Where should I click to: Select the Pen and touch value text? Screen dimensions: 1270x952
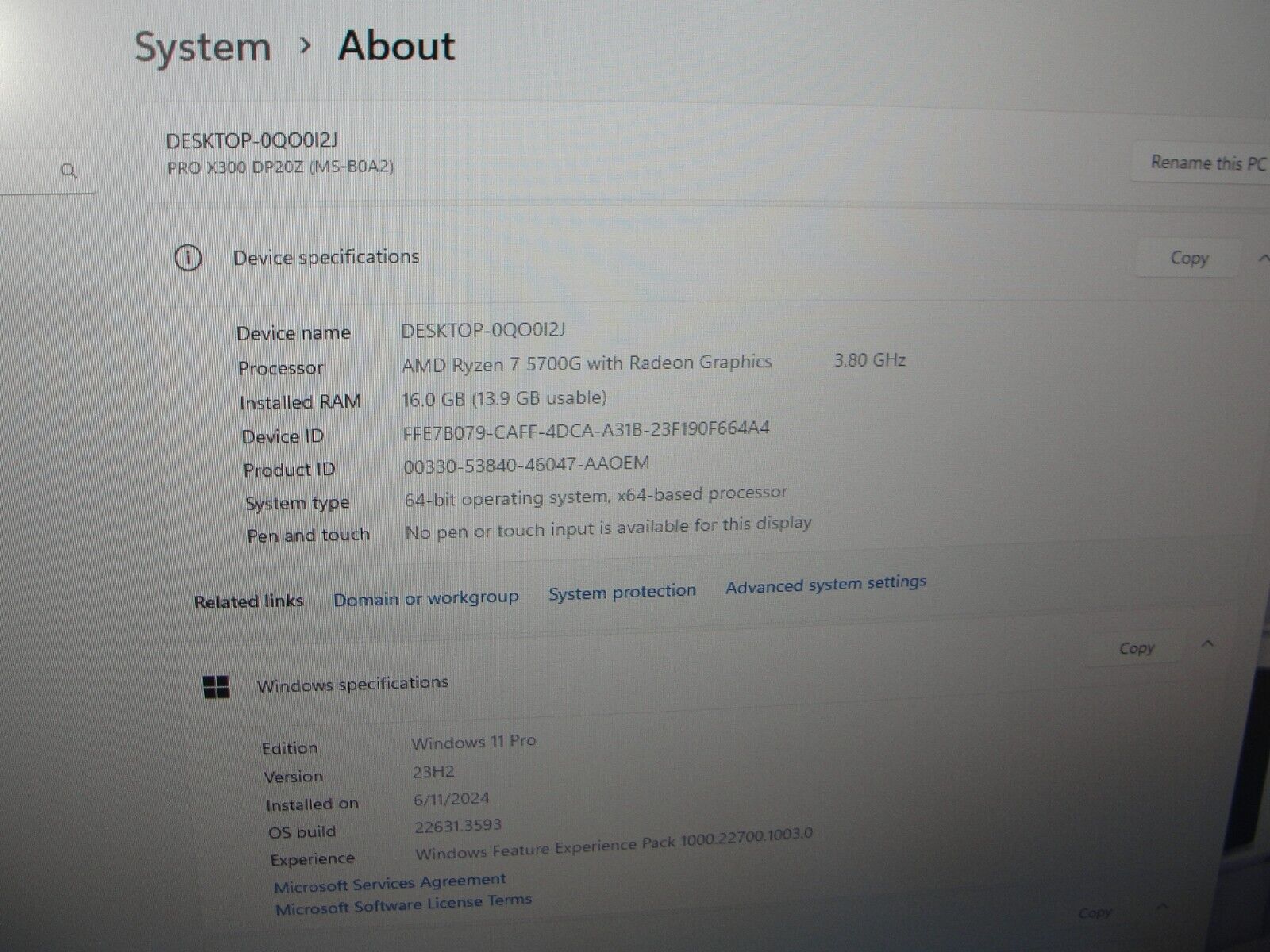608,528
